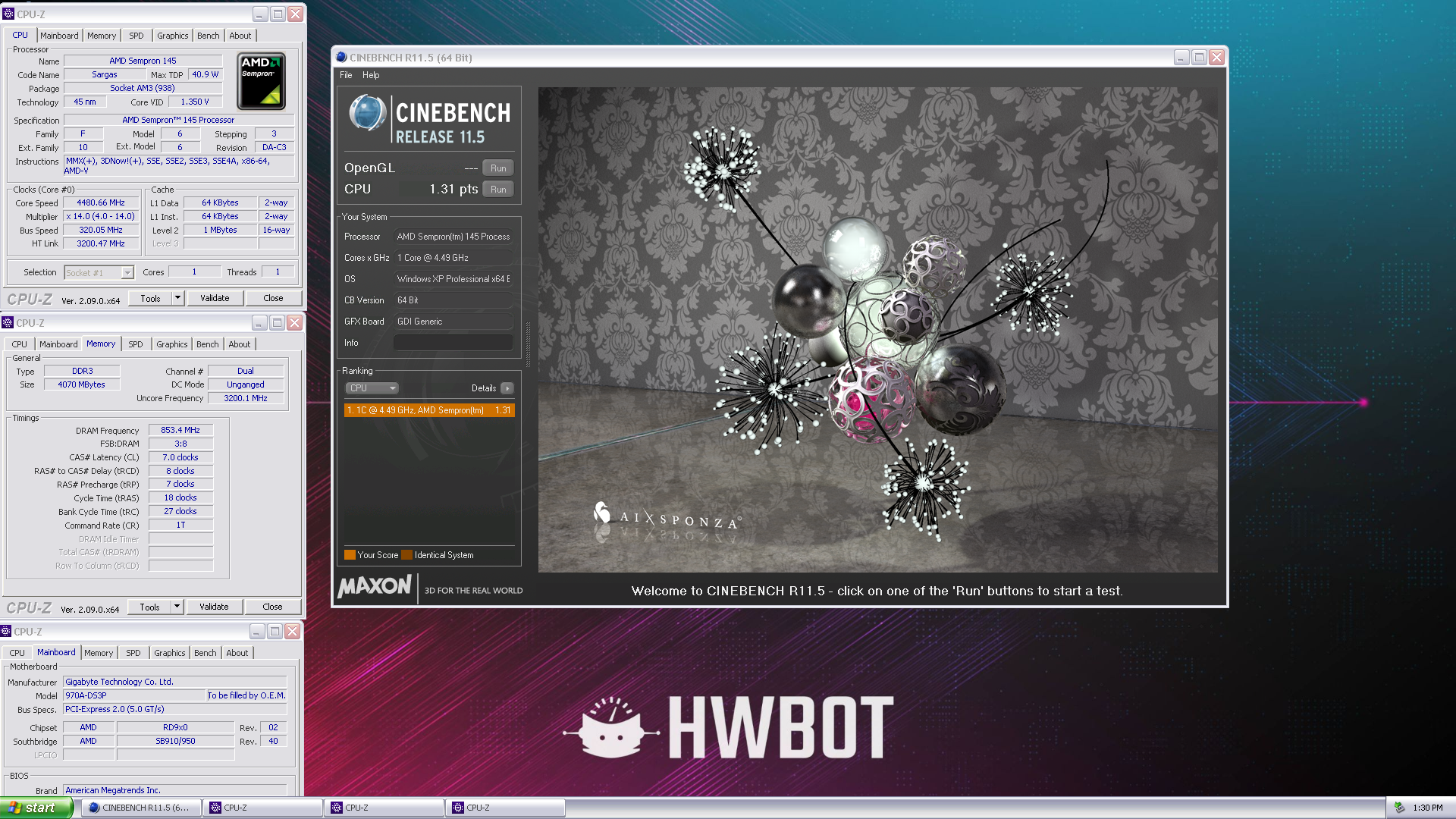Click the American Megatrends BIOS brand field

tap(175, 790)
